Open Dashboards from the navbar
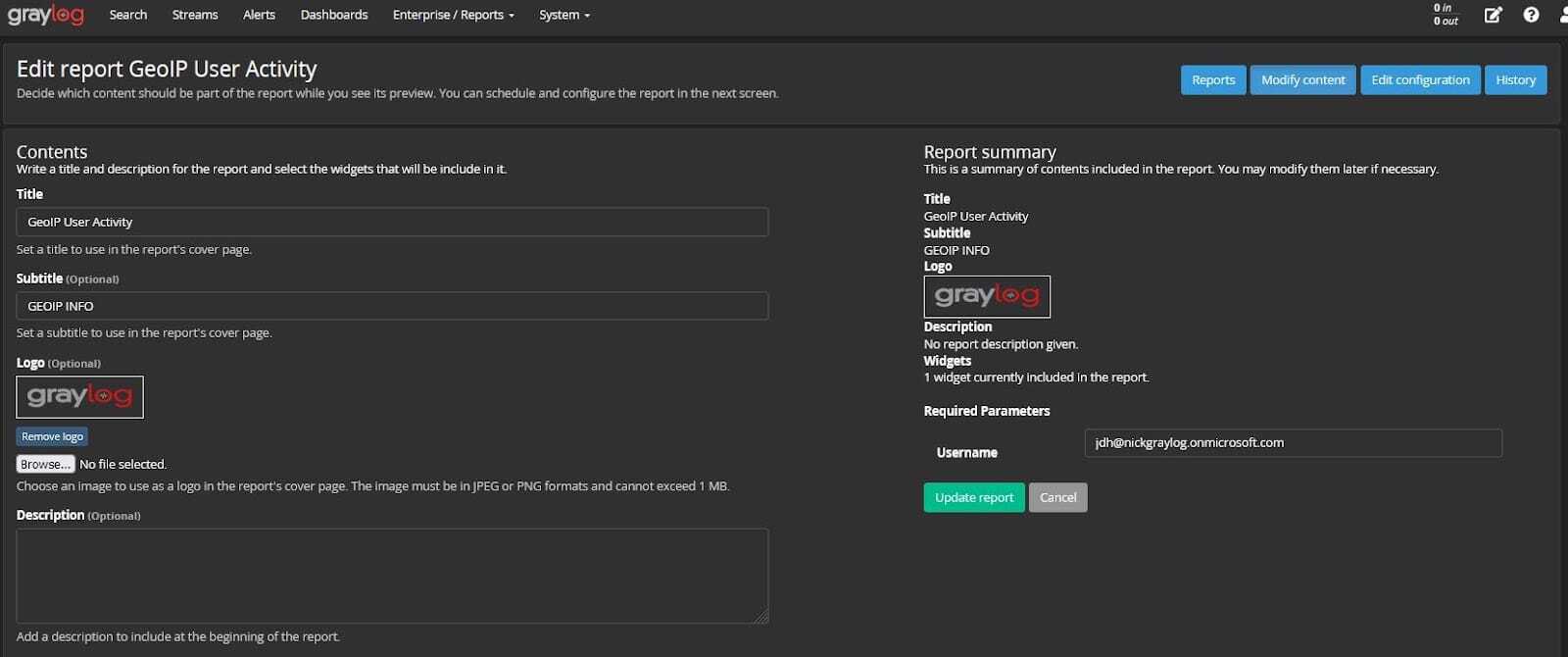Viewport: 1568px width, 657px height. (x=334, y=15)
